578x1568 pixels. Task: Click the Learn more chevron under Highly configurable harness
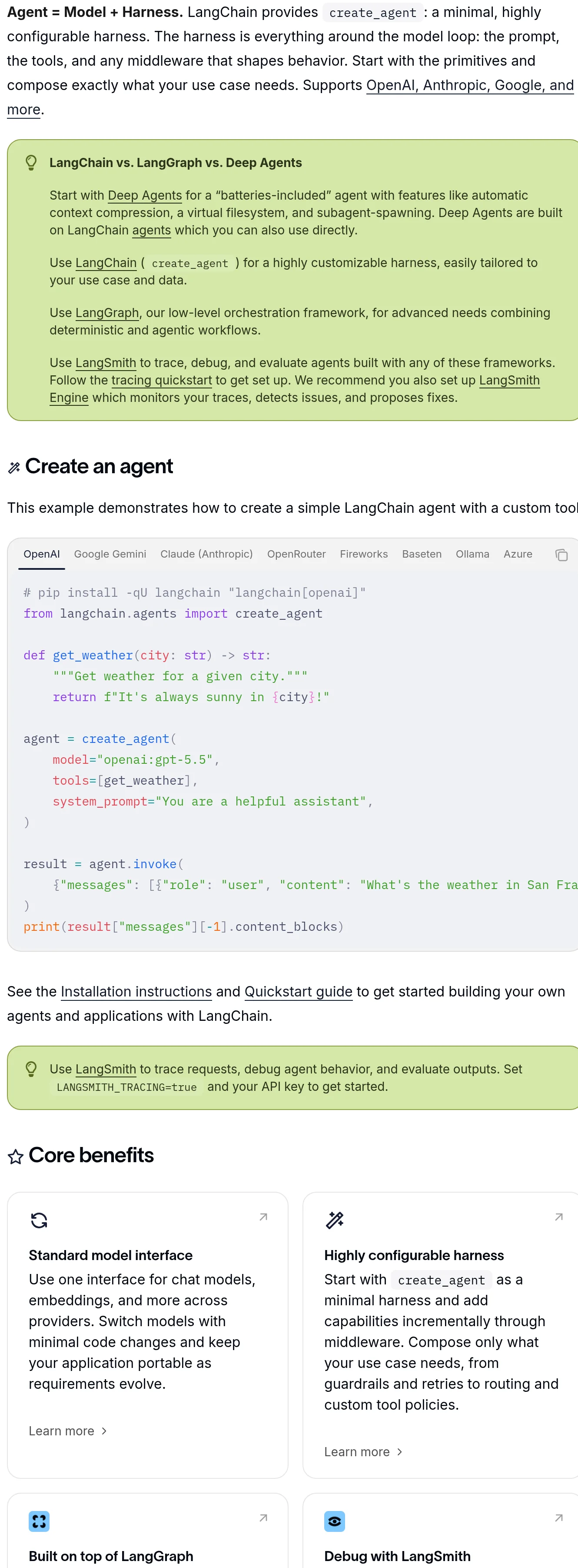tap(400, 1452)
